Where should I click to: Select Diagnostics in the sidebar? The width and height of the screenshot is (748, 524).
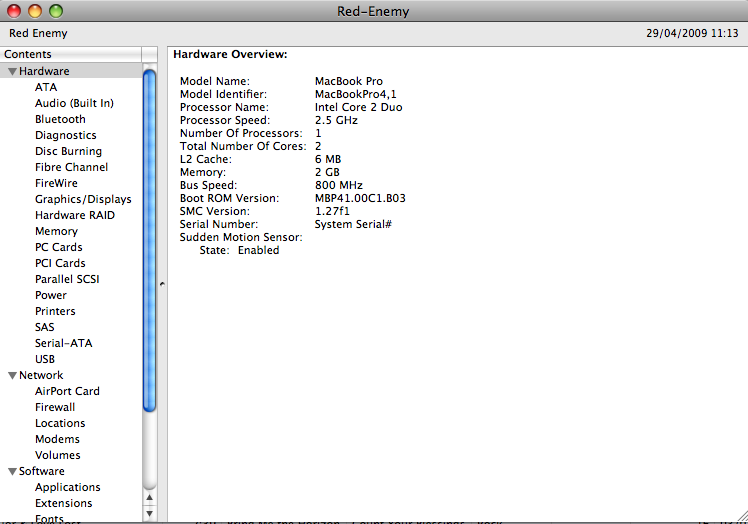click(x=65, y=135)
